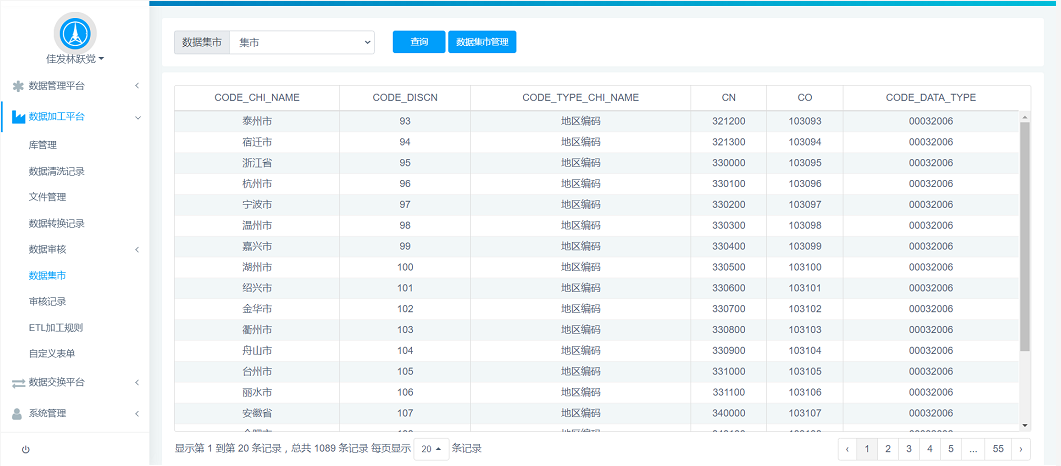Click the gear icon beside 数据管理平台
1061x466 pixels.
pyautogui.click(x=18, y=86)
